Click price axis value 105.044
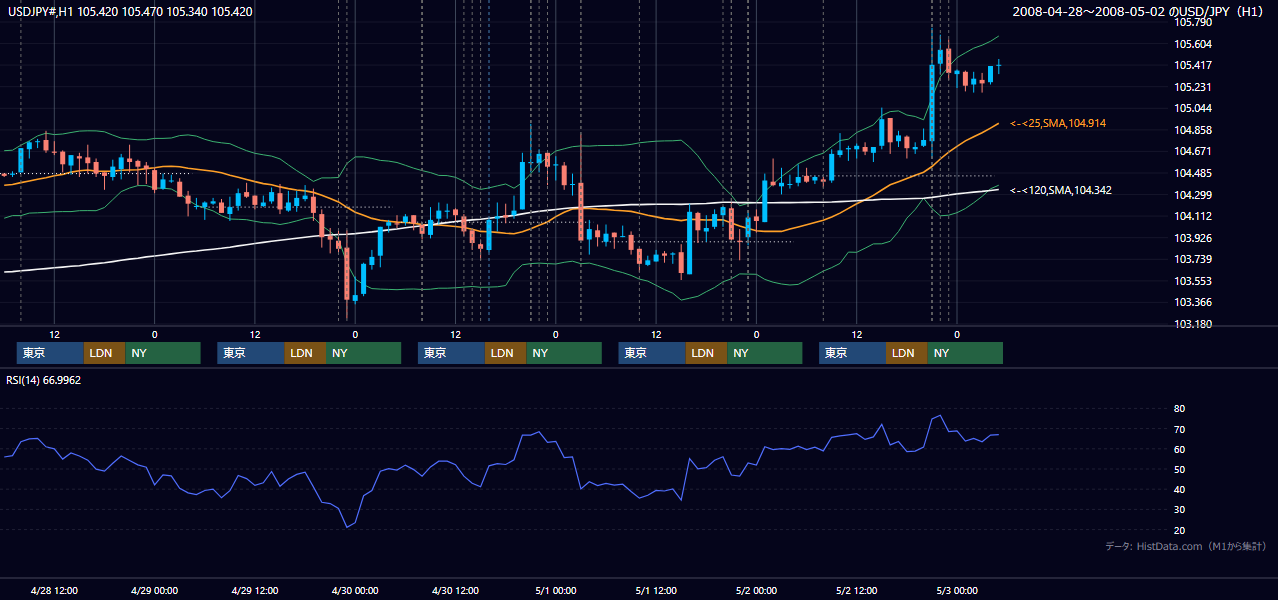Viewport: 1278px width, 600px height. point(1193,108)
